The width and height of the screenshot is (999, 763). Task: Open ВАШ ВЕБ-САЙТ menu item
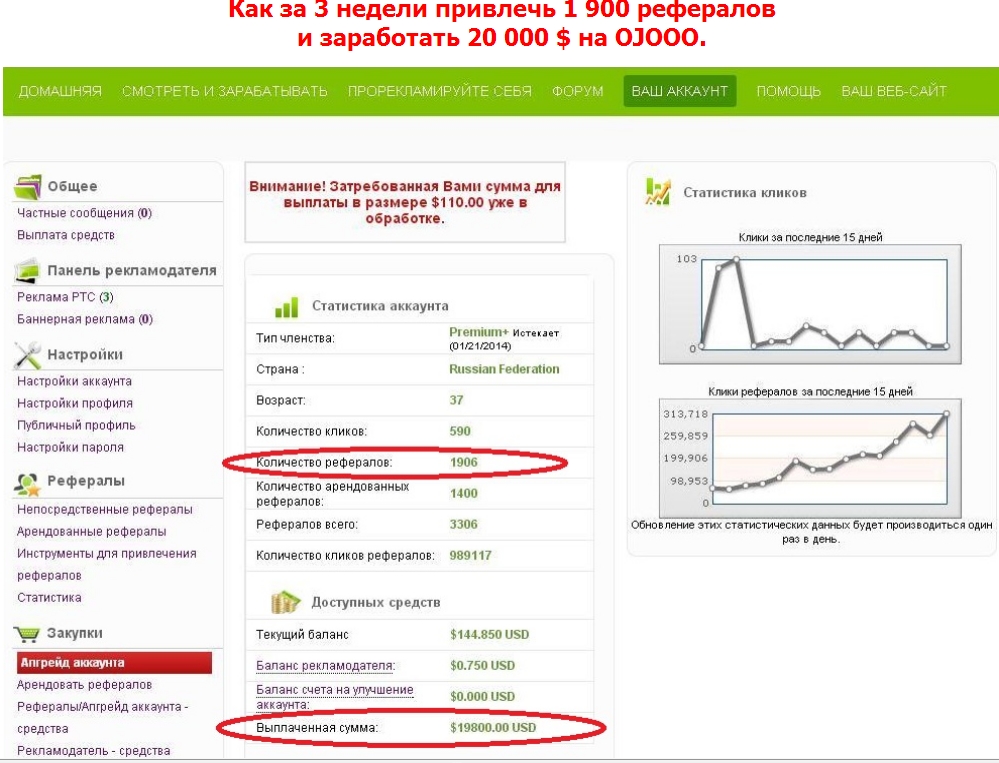click(895, 91)
